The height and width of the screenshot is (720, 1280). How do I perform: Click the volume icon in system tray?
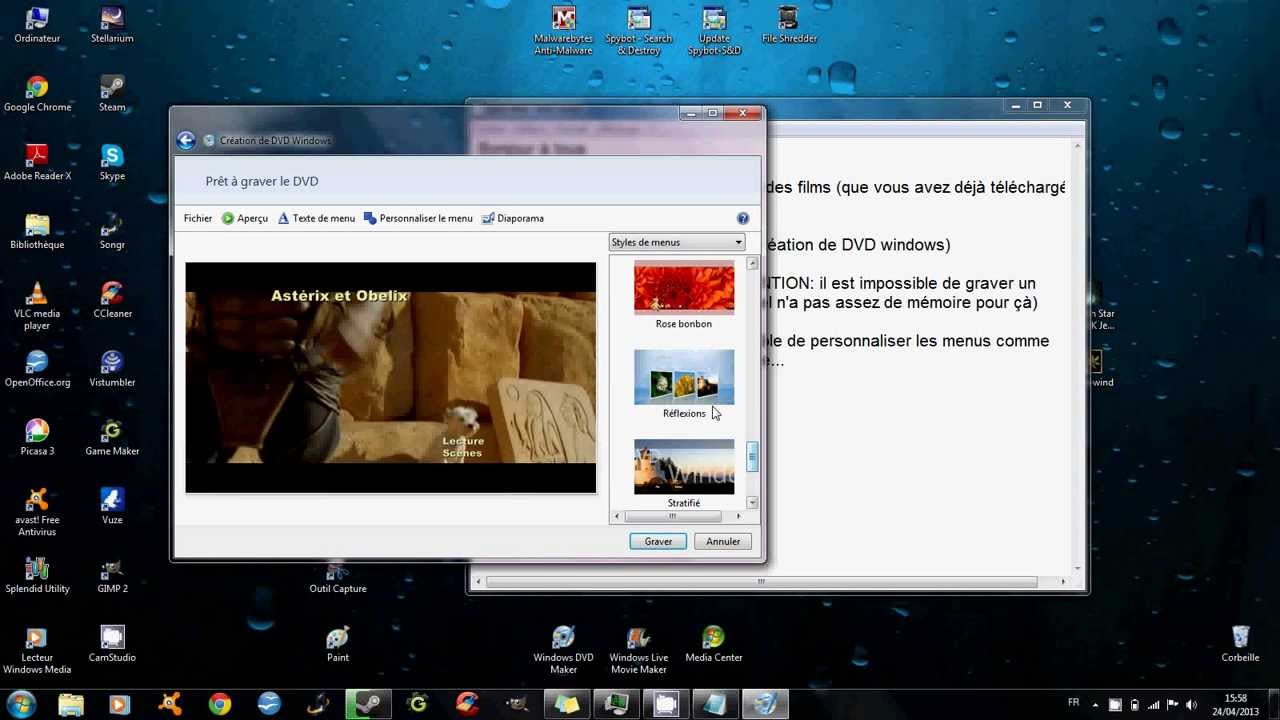pos(1191,705)
